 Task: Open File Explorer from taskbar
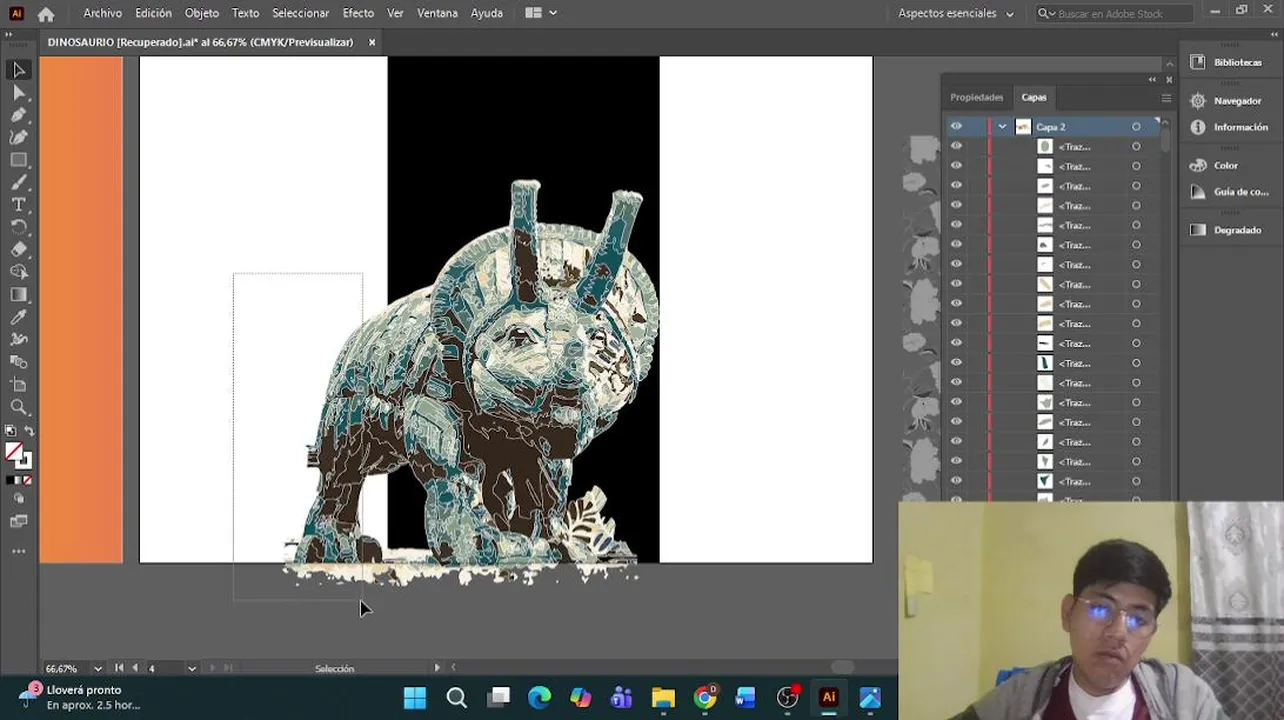663,697
